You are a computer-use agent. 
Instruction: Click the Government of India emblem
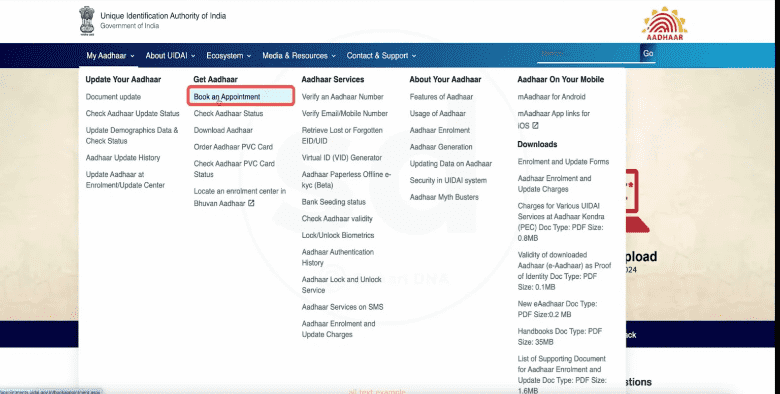87,20
